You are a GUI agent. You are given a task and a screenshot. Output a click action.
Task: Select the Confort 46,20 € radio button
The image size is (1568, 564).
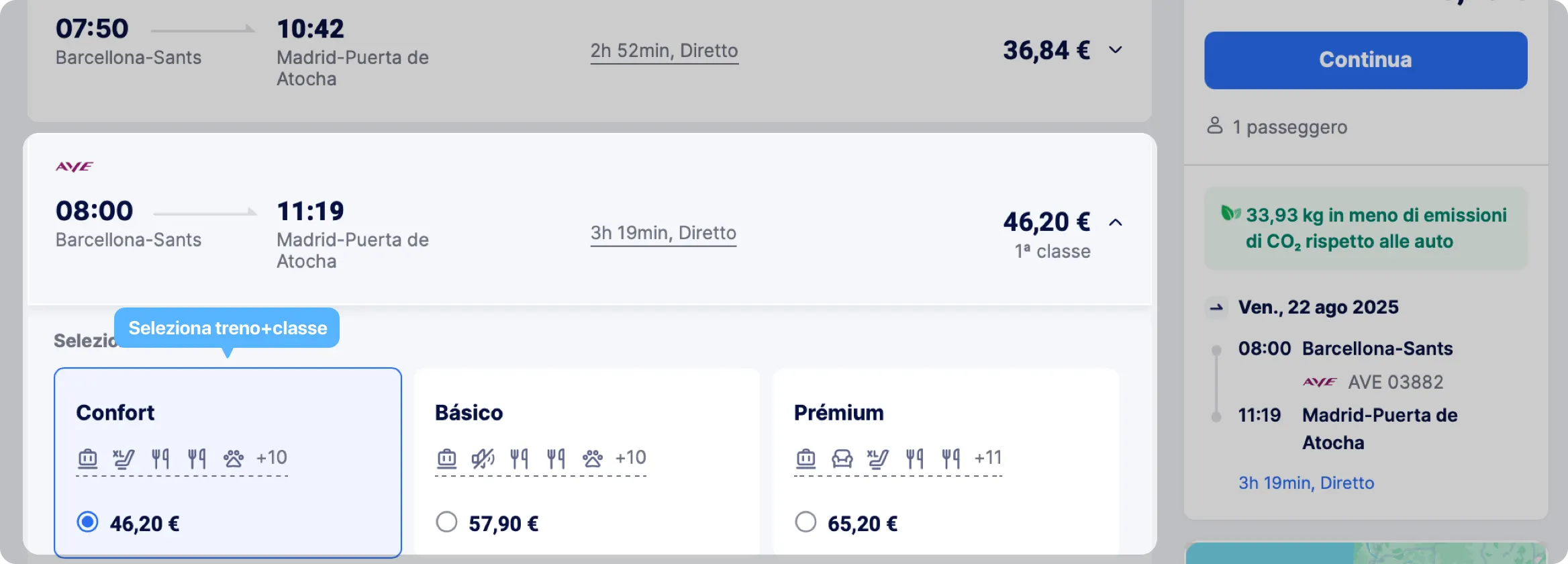pos(87,522)
